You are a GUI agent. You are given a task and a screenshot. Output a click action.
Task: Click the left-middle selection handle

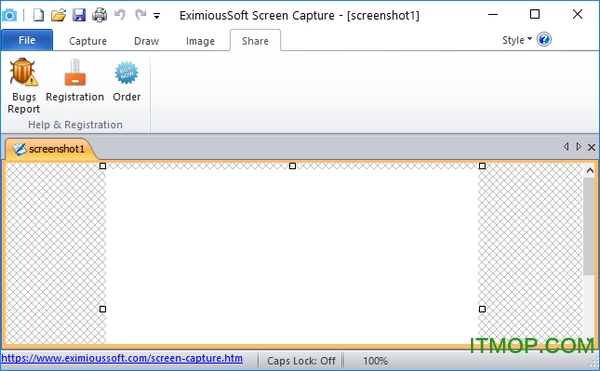pos(103,309)
